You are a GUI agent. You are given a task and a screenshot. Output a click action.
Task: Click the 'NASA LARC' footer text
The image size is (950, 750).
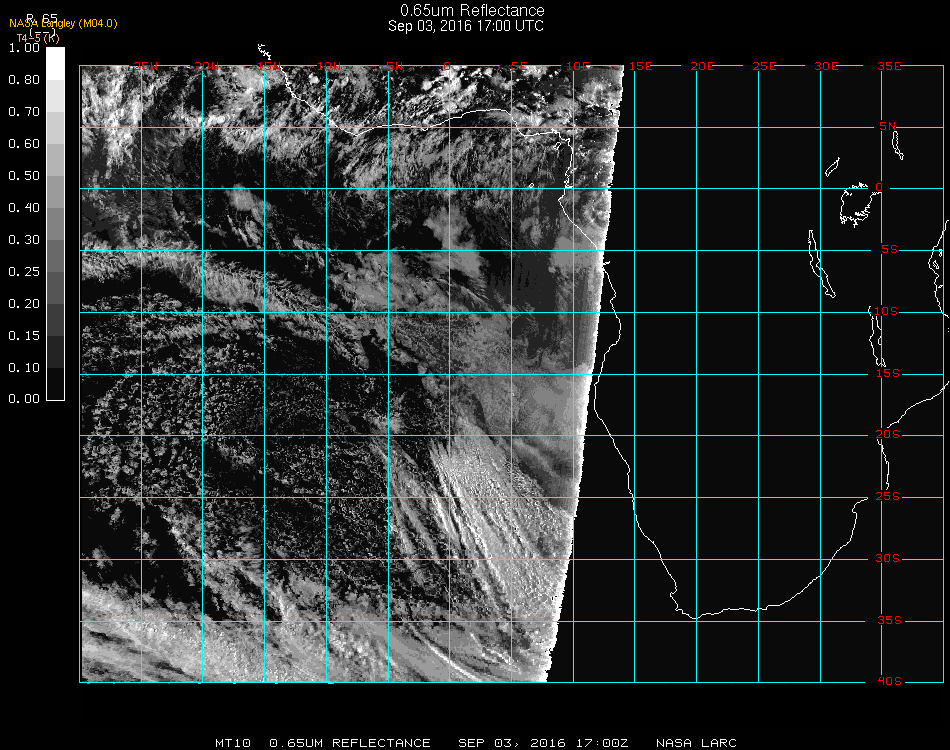pyautogui.click(x=696, y=743)
